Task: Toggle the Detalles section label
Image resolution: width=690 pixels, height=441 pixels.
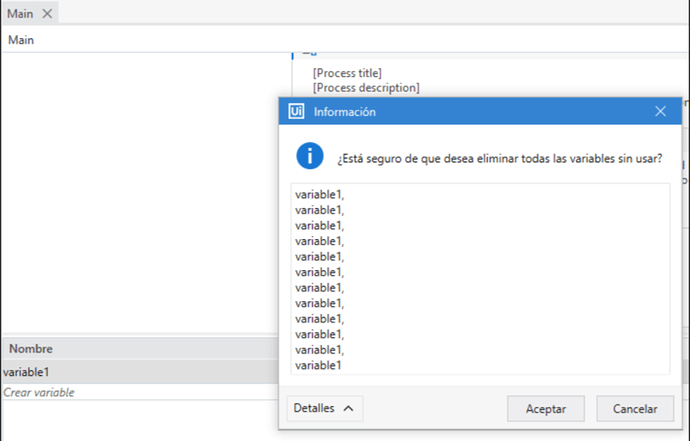Action: (314, 408)
